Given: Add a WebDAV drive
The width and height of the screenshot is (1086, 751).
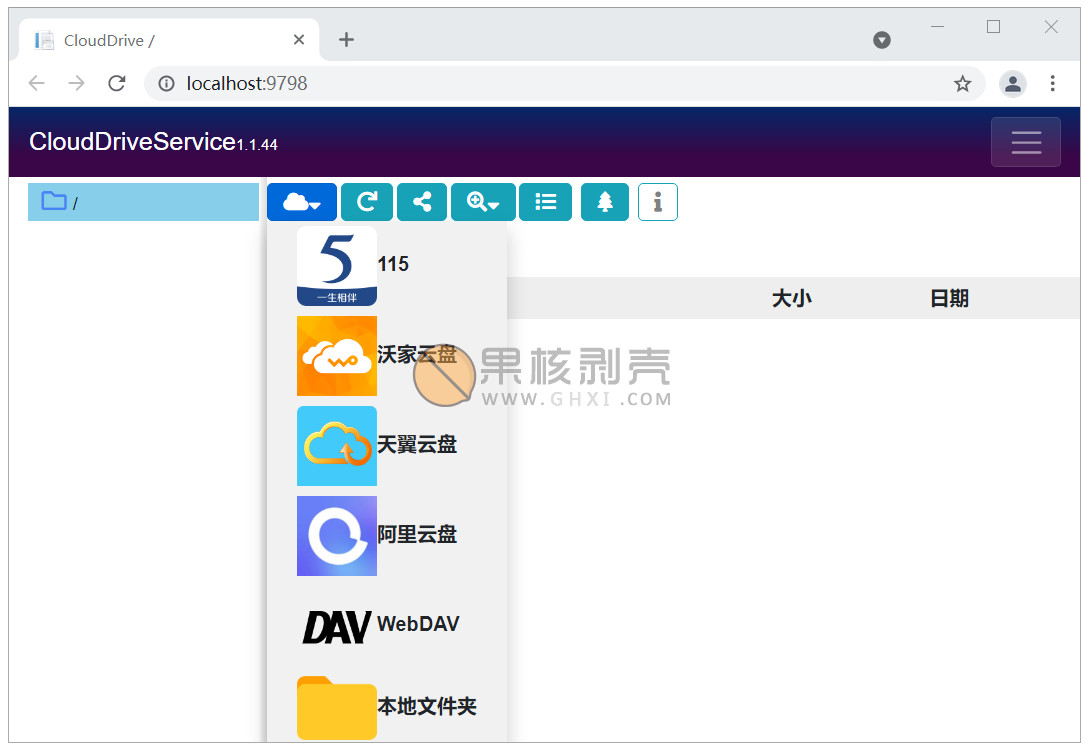Looking at the screenshot, I should [380, 625].
